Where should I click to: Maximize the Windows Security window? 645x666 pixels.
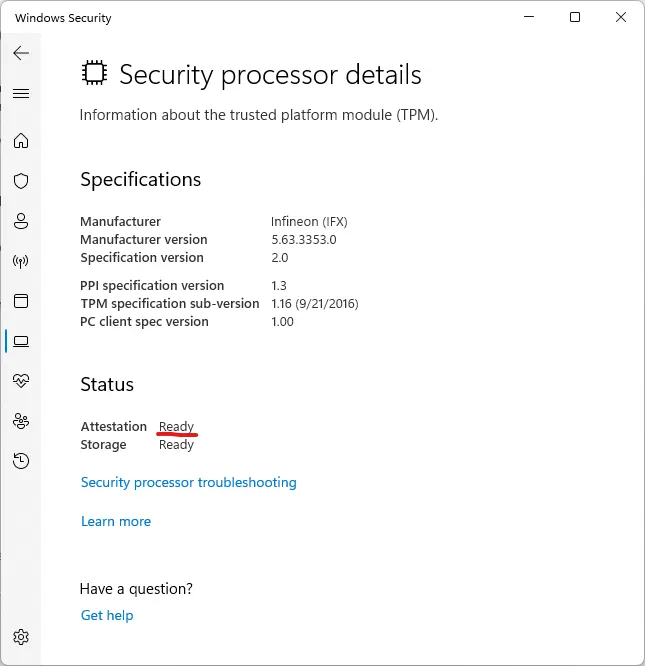pos(575,17)
